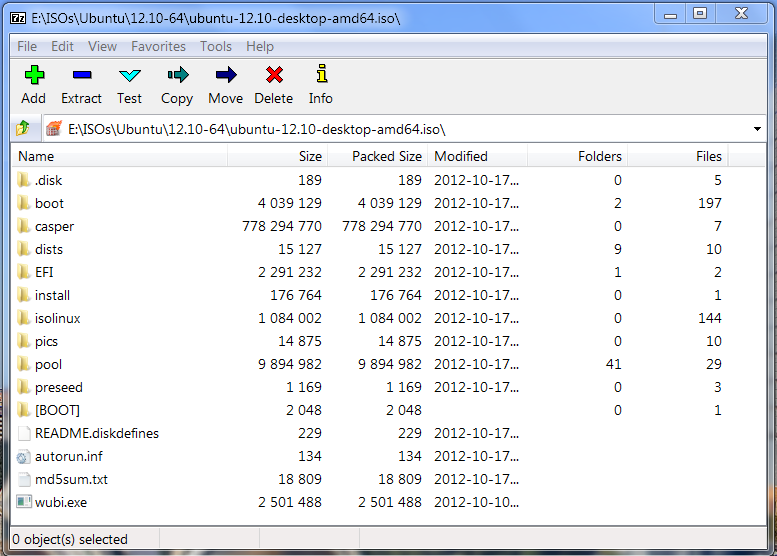Select the dists folder icon
Viewport: 777px width, 556px height.
[x=23, y=249]
